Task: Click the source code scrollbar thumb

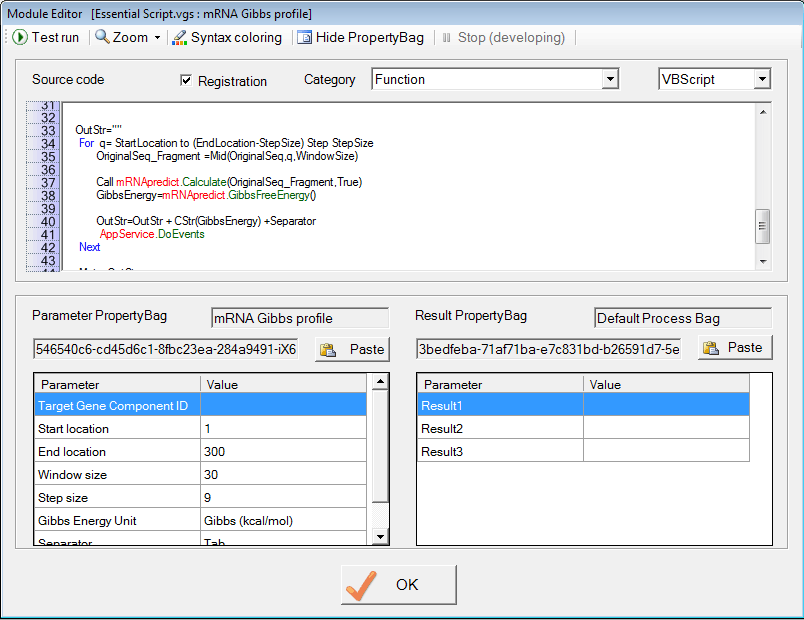Action: click(762, 226)
